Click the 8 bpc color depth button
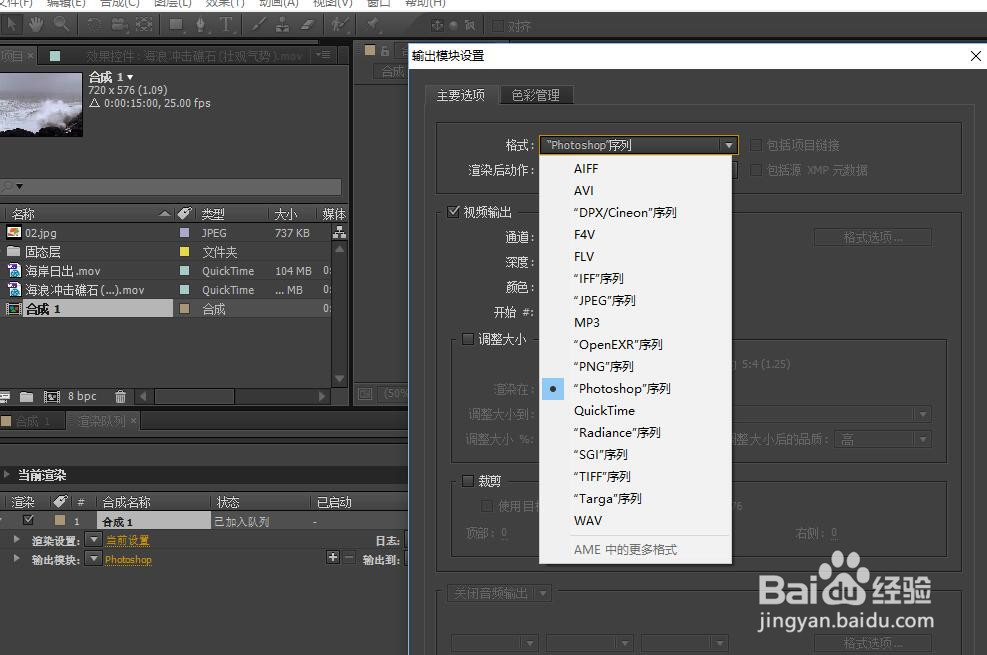 point(82,396)
